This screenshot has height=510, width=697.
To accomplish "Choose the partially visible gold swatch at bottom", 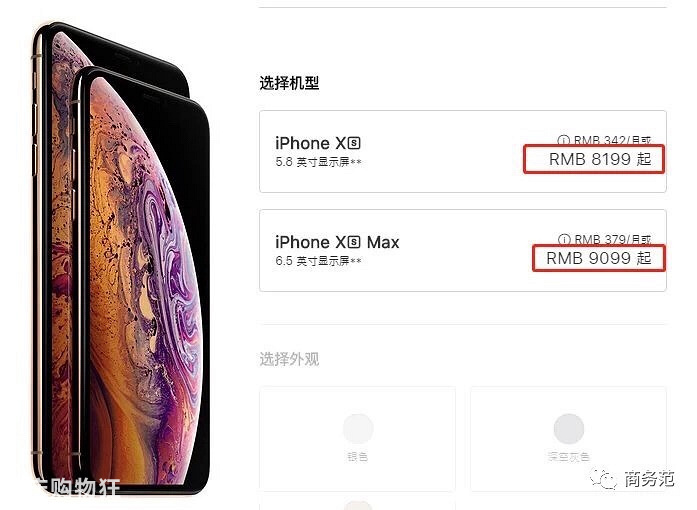I will [x=358, y=505].
